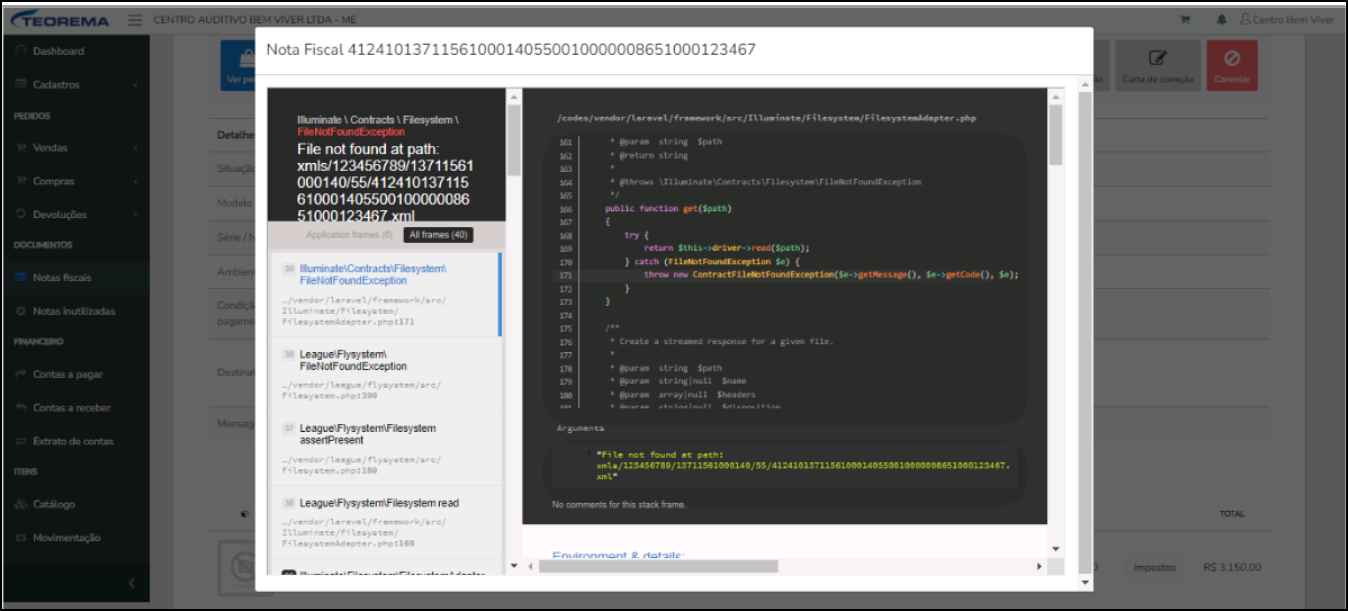
Task: Open Extrato de contas
Action: [x=75, y=441]
